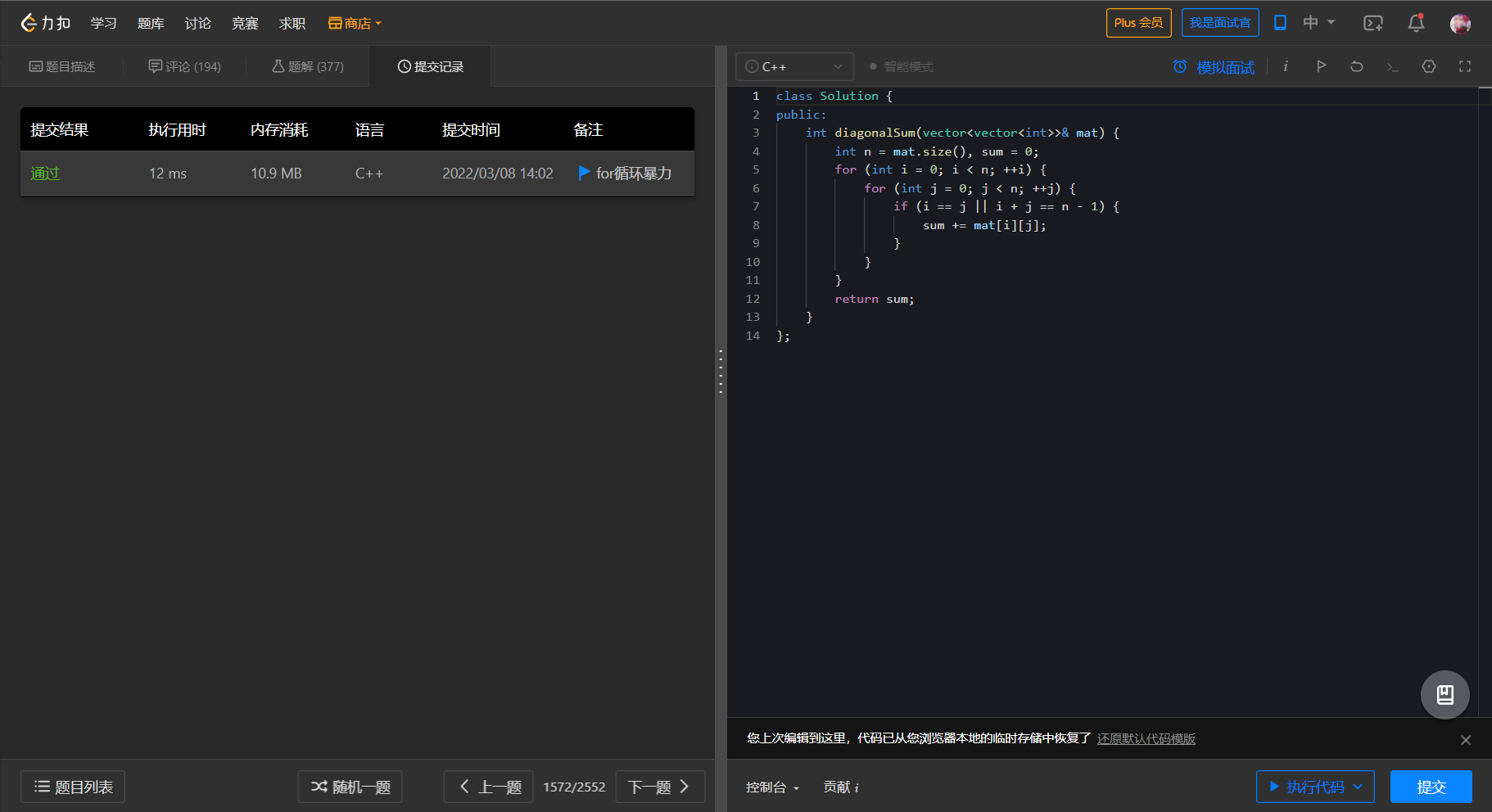The image size is (1492, 812).
Task: Open the 评论 (194) tab
Action: pos(185,66)
